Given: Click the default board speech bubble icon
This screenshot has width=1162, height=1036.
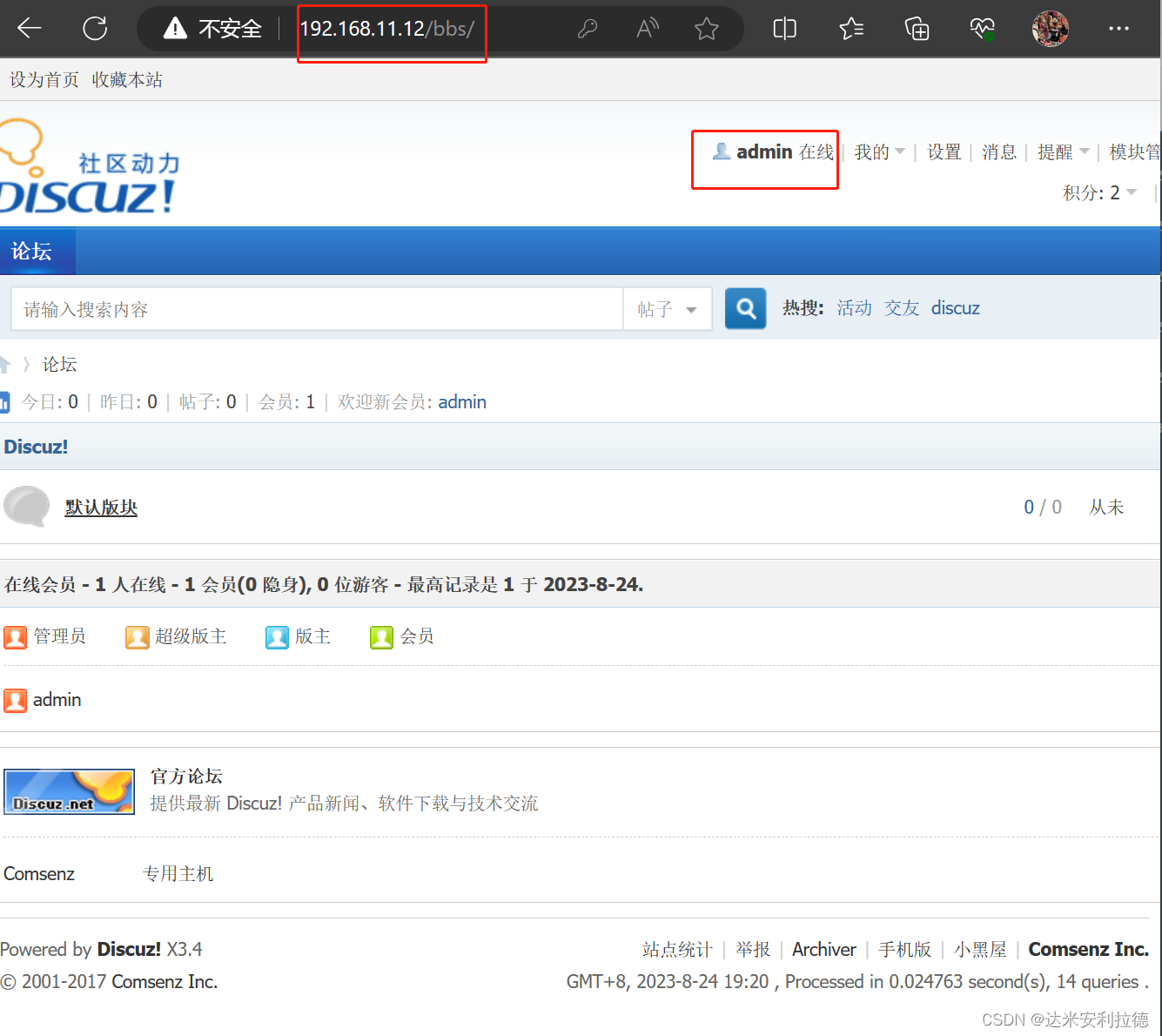Looking at the screenshot, I should [26, 507].
